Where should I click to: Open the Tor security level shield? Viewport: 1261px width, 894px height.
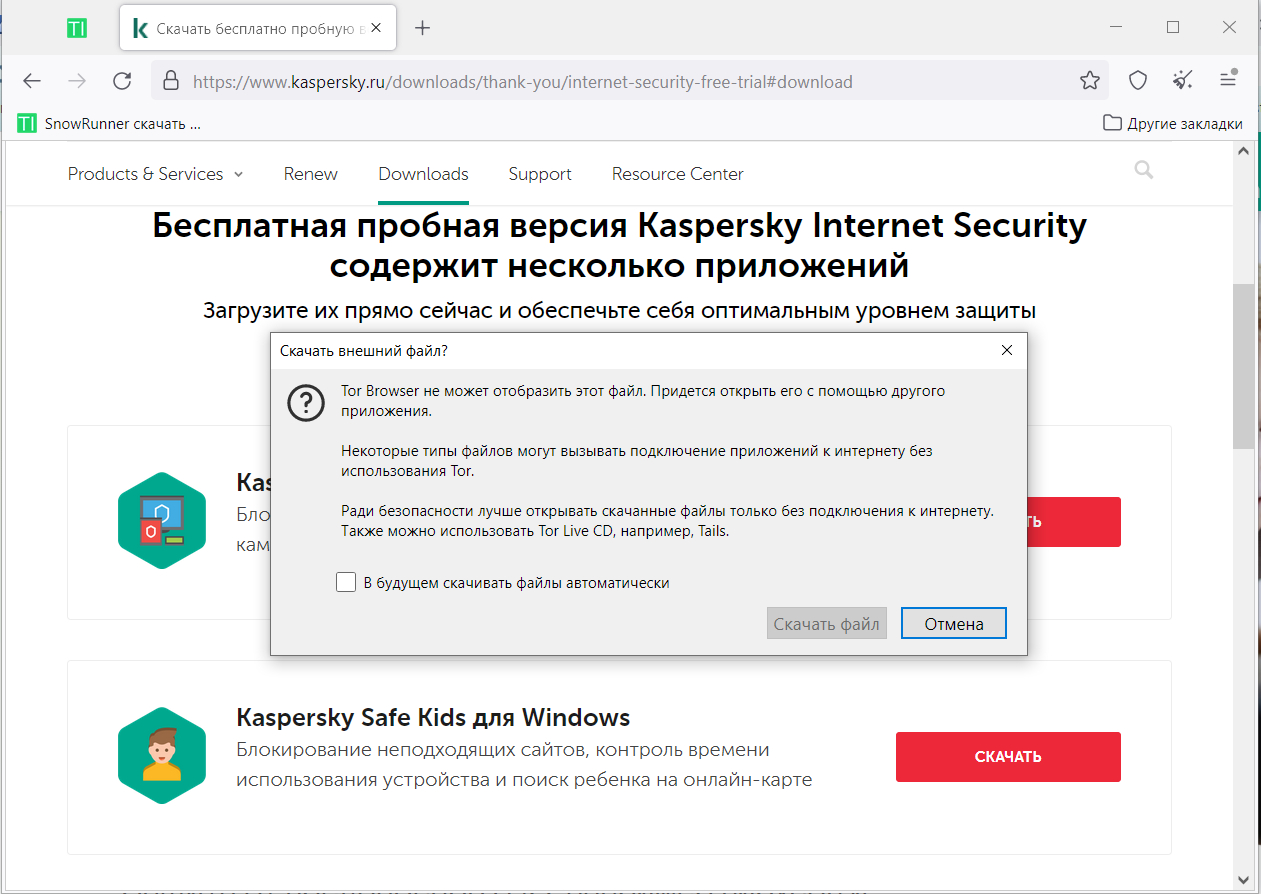pyautogui.click(x=1138, y=81)
